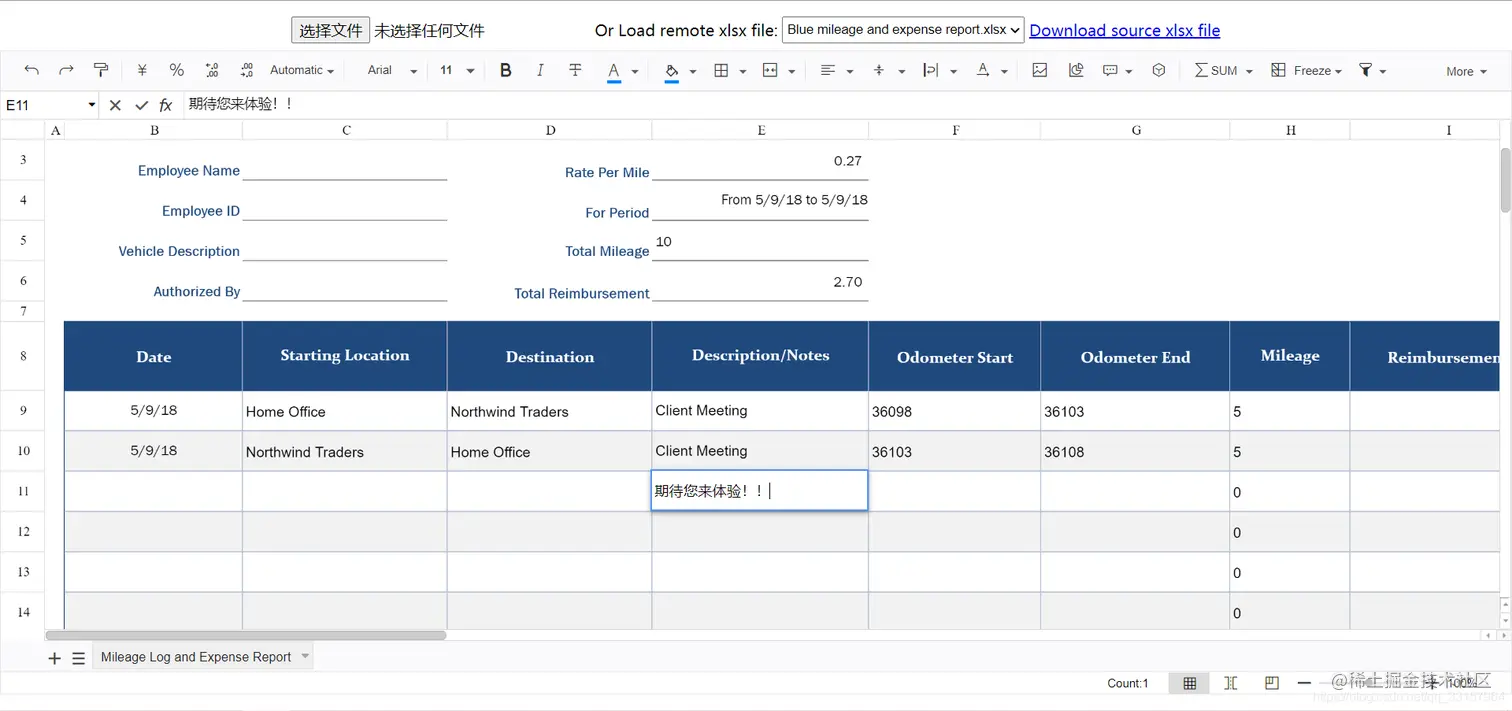Viewport: 1512px width, 711px height.
Task: Open the Arial font dropdown
Action: point(392,70)
